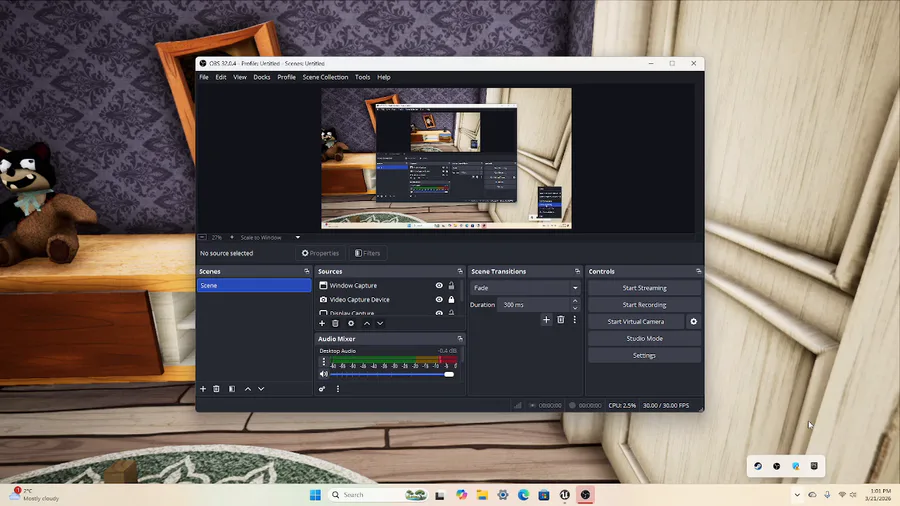Remove selected source with trash icon

[336, 323]
